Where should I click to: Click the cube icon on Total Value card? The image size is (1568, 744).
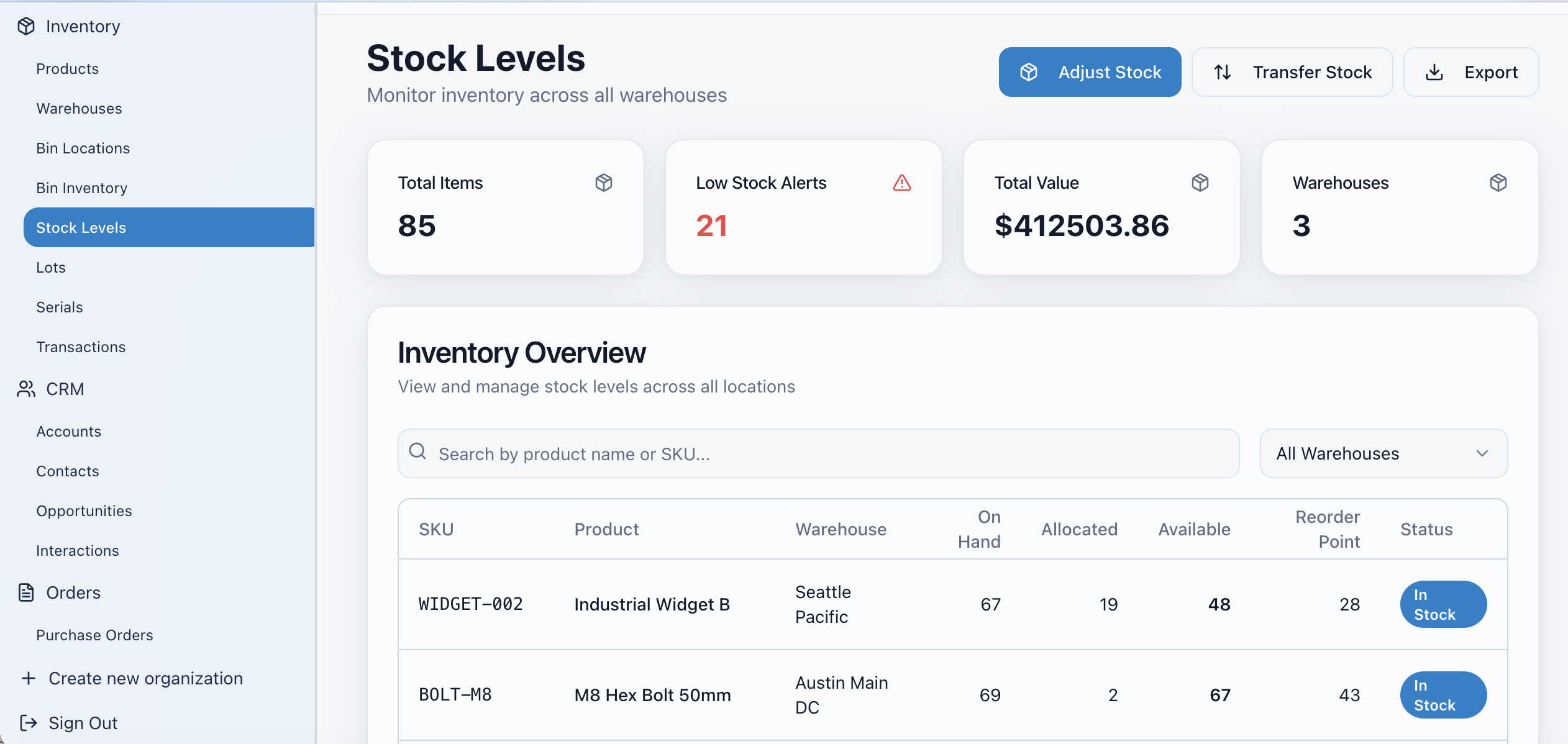coord(1200,183)
